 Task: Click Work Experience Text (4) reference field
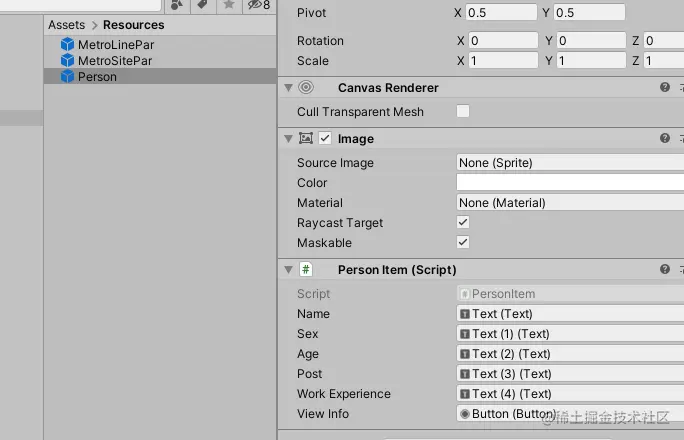click(570, 394)
